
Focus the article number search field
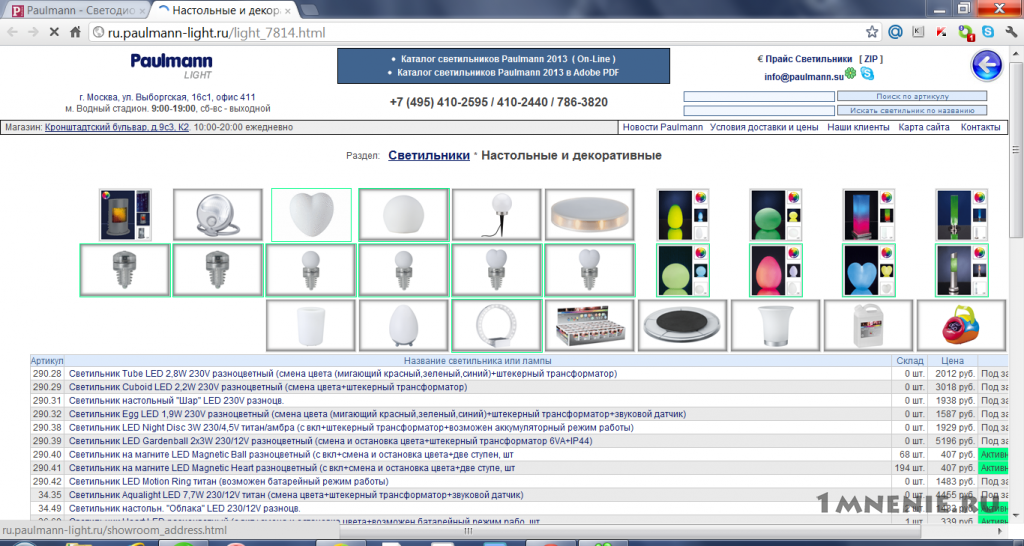pos(759,96)
